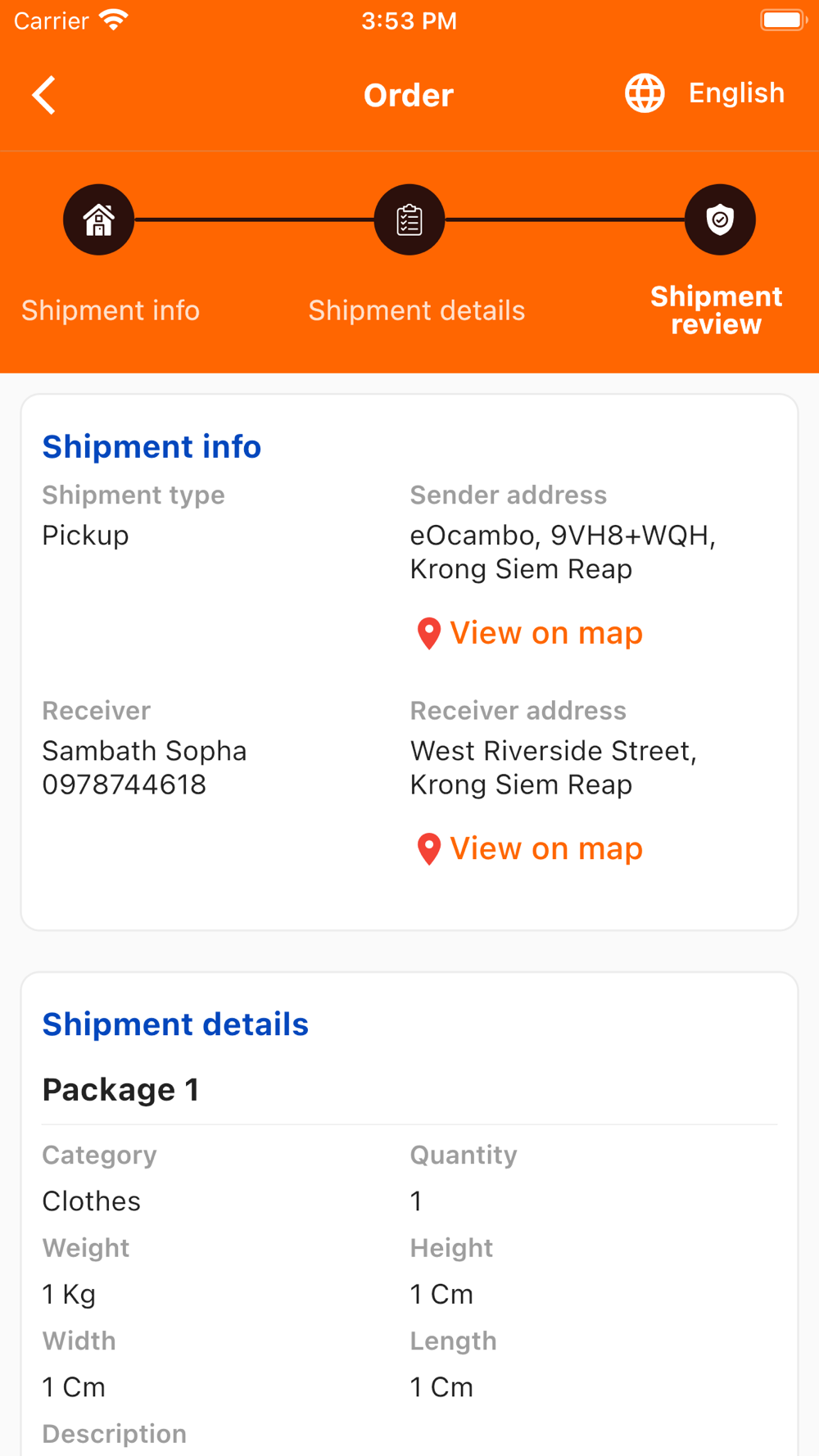This screenshot has height=1456, width=819.
Task: Tap the clipboard Shipment details step icon
Action: 409,219
